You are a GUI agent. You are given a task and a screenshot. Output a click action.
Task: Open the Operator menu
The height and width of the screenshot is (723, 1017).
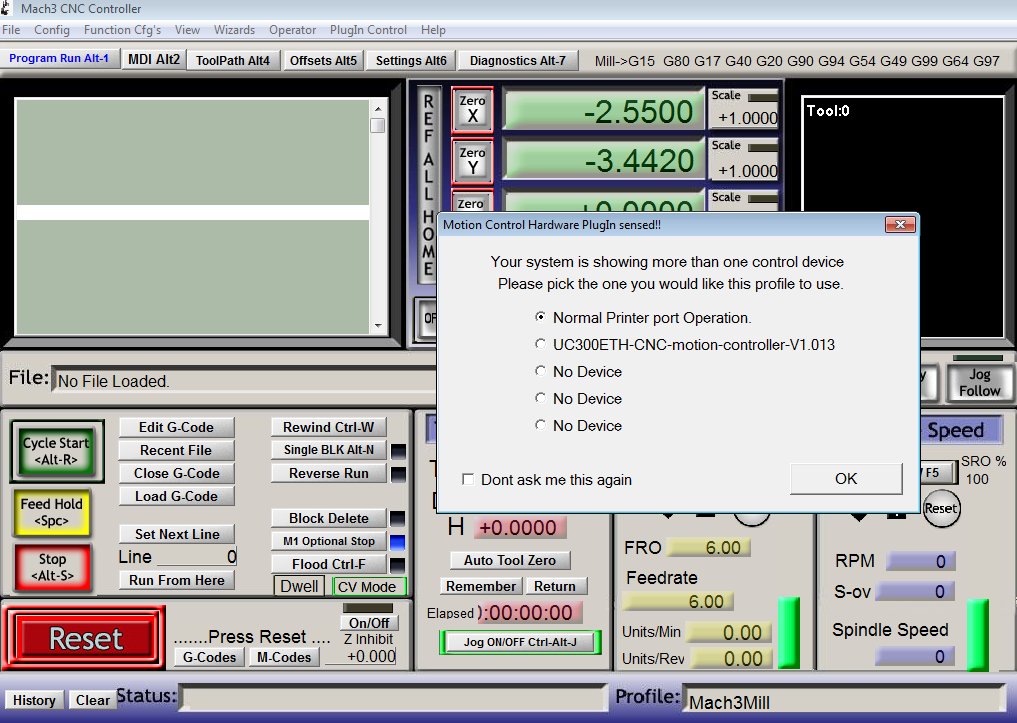click(x=293, y=30)
